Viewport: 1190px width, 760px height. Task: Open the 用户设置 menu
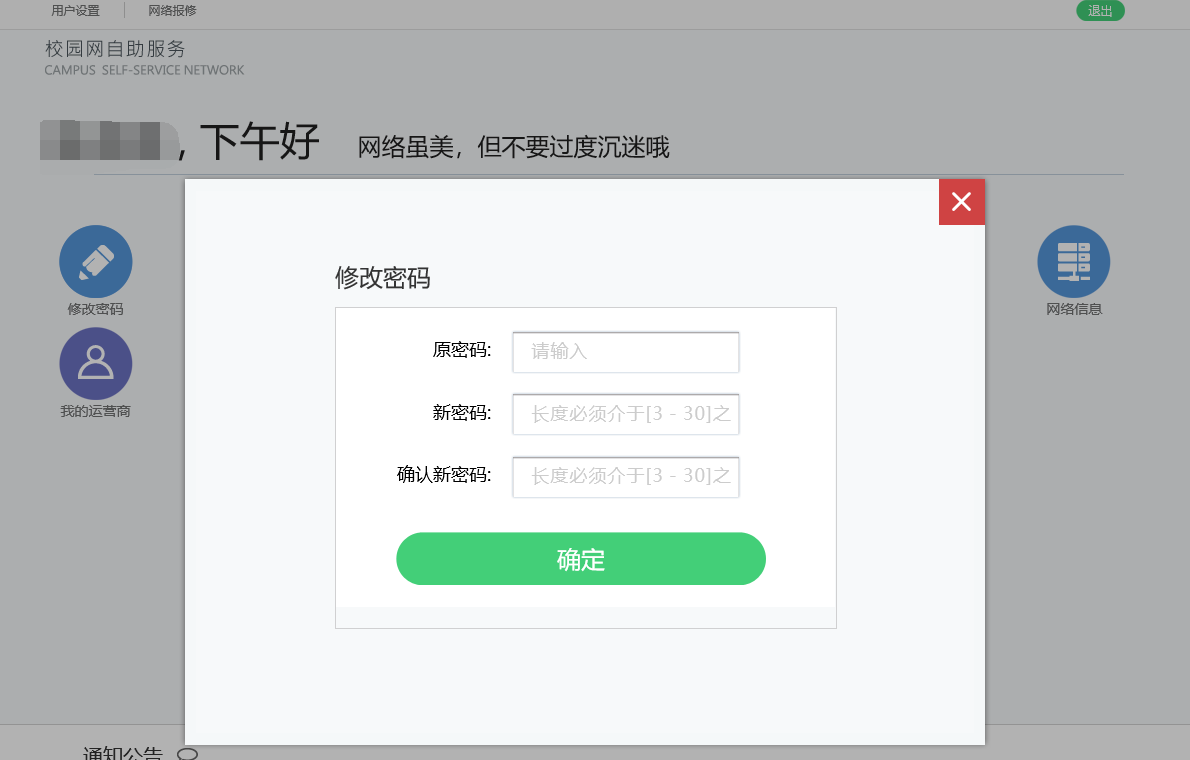pos(73,11)
